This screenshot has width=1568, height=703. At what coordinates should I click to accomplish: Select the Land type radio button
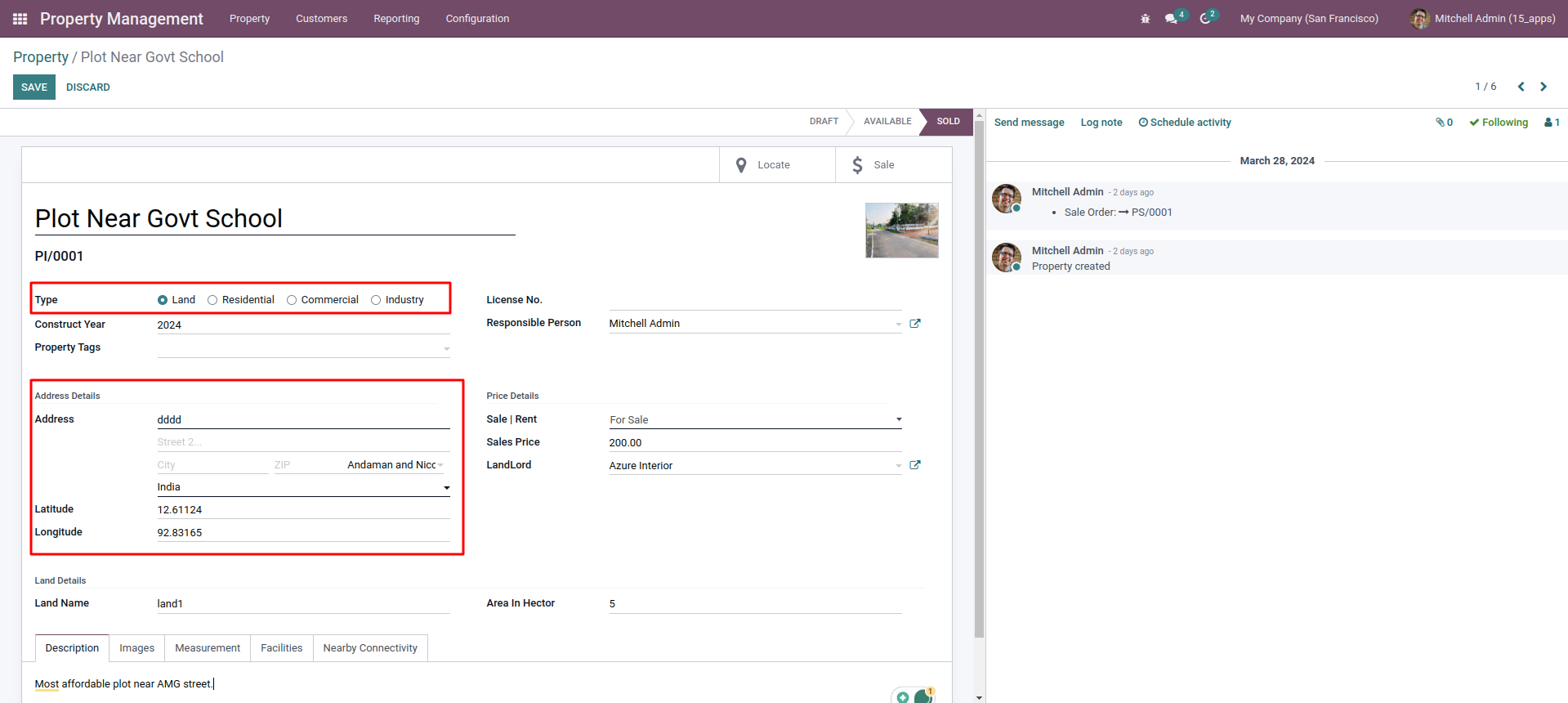click(163, 300)
